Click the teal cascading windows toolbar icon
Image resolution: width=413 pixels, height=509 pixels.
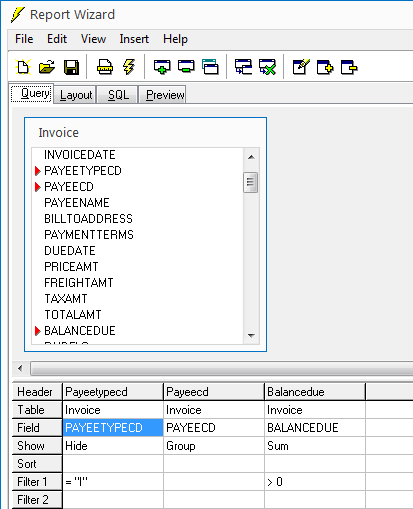tap(210, 67)
